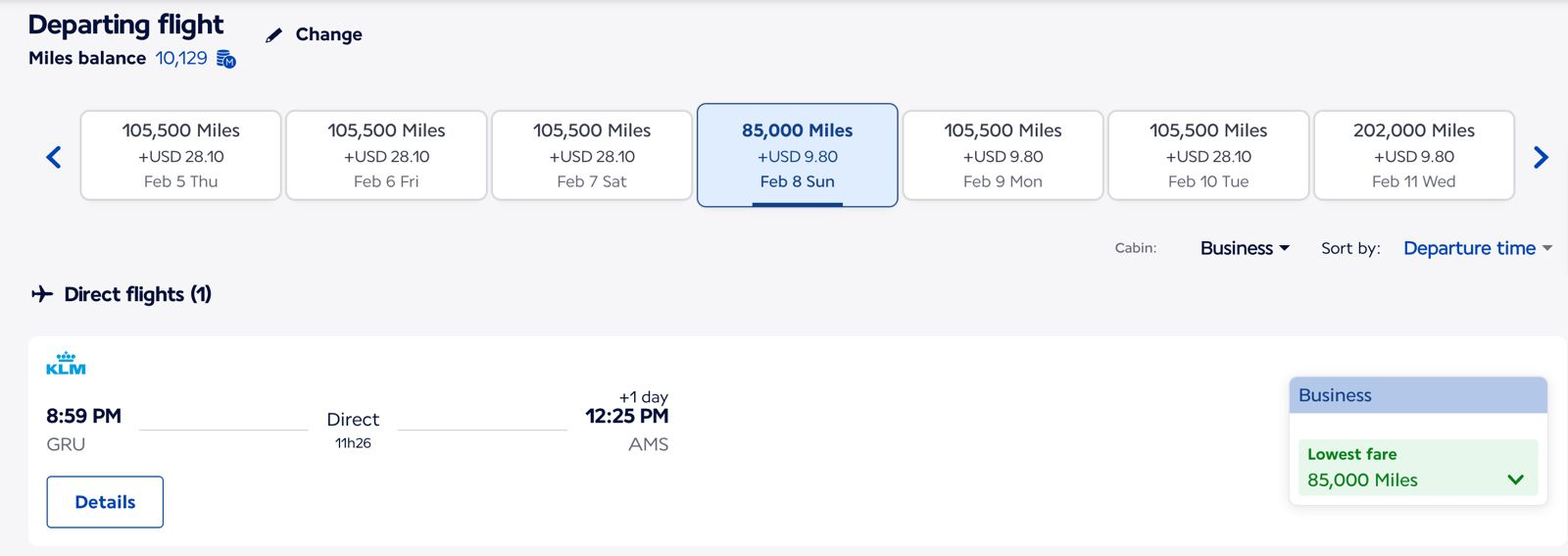Open the Departure time sort dropdown

coord(1477,248)
